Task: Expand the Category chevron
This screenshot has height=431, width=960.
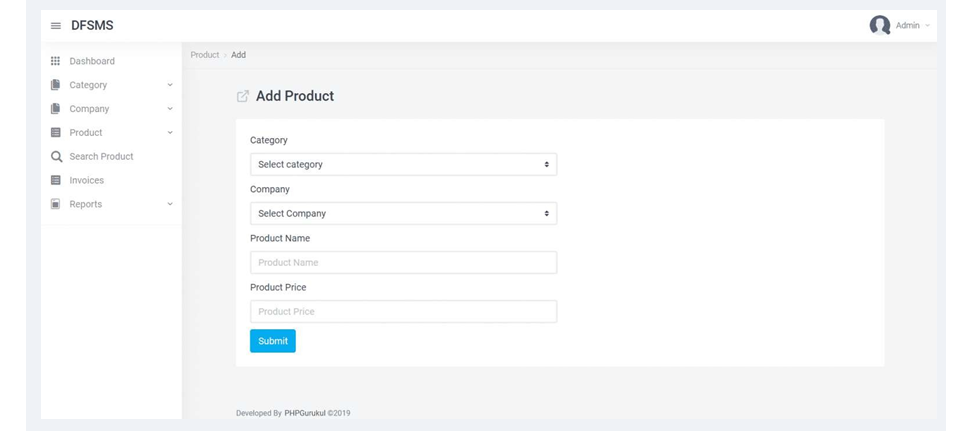Action: pyautogui.click(x=170, y=85)
